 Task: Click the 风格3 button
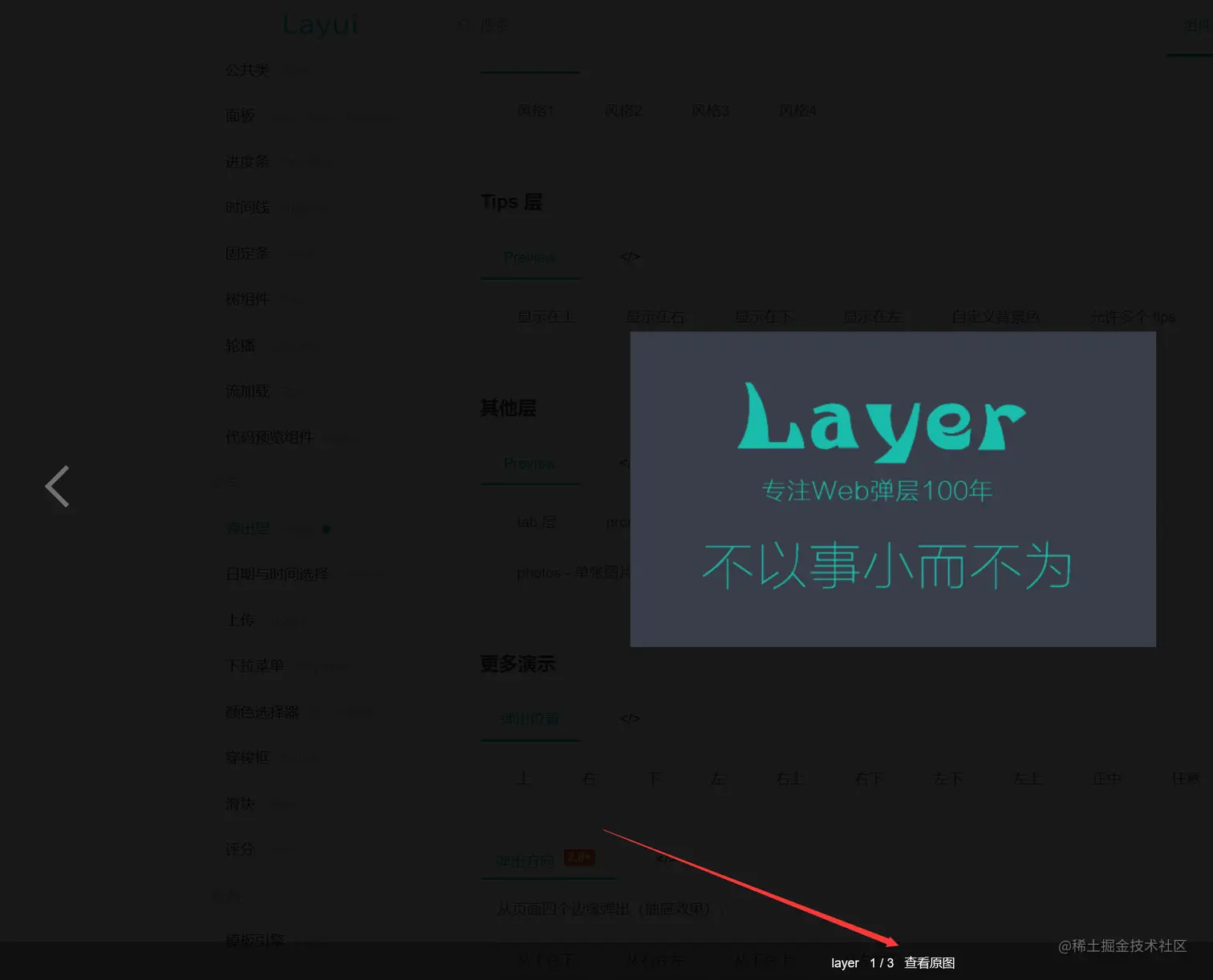[x=710, y=111]
